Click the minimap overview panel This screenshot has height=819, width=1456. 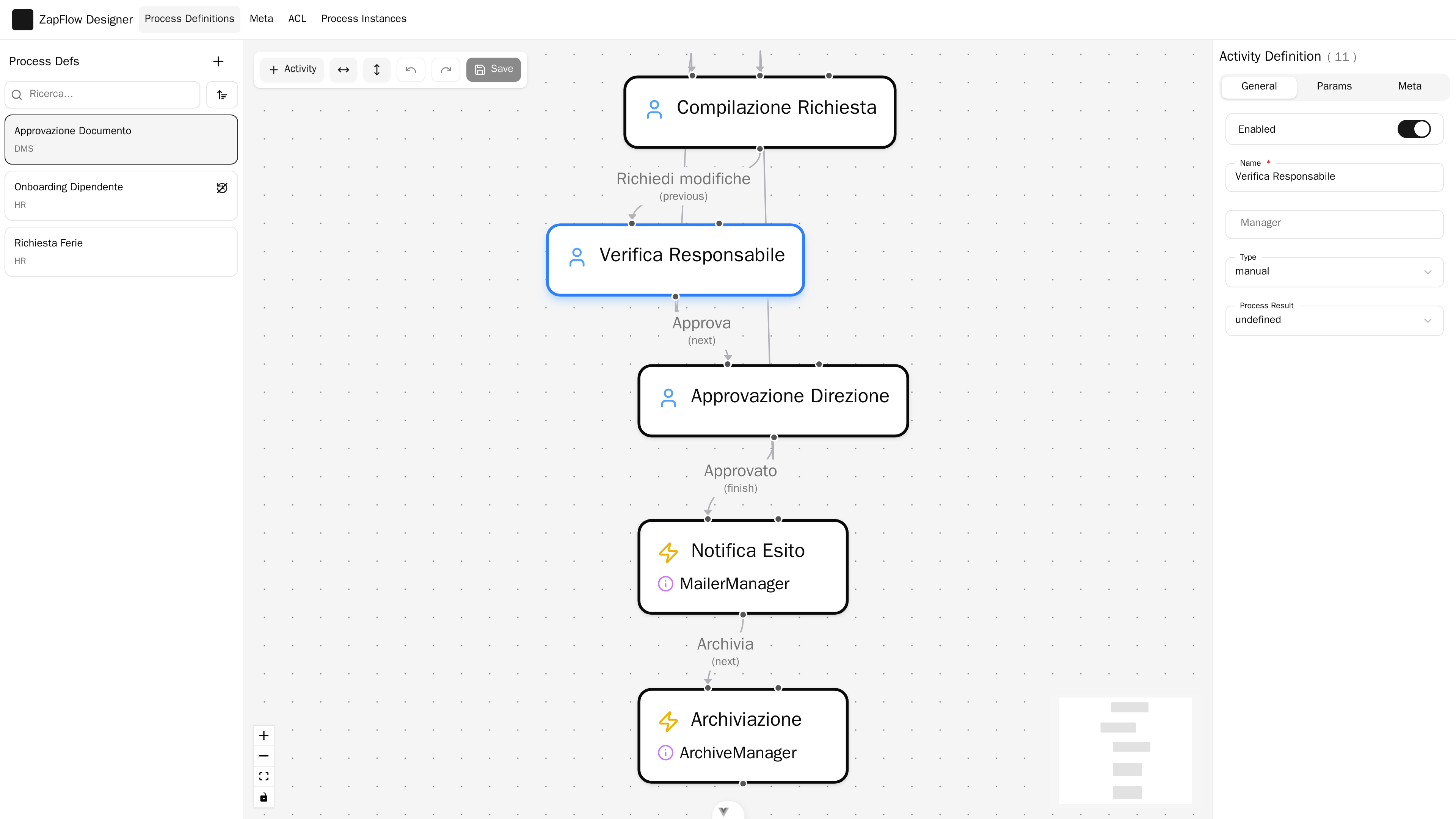click(1125, 750)
